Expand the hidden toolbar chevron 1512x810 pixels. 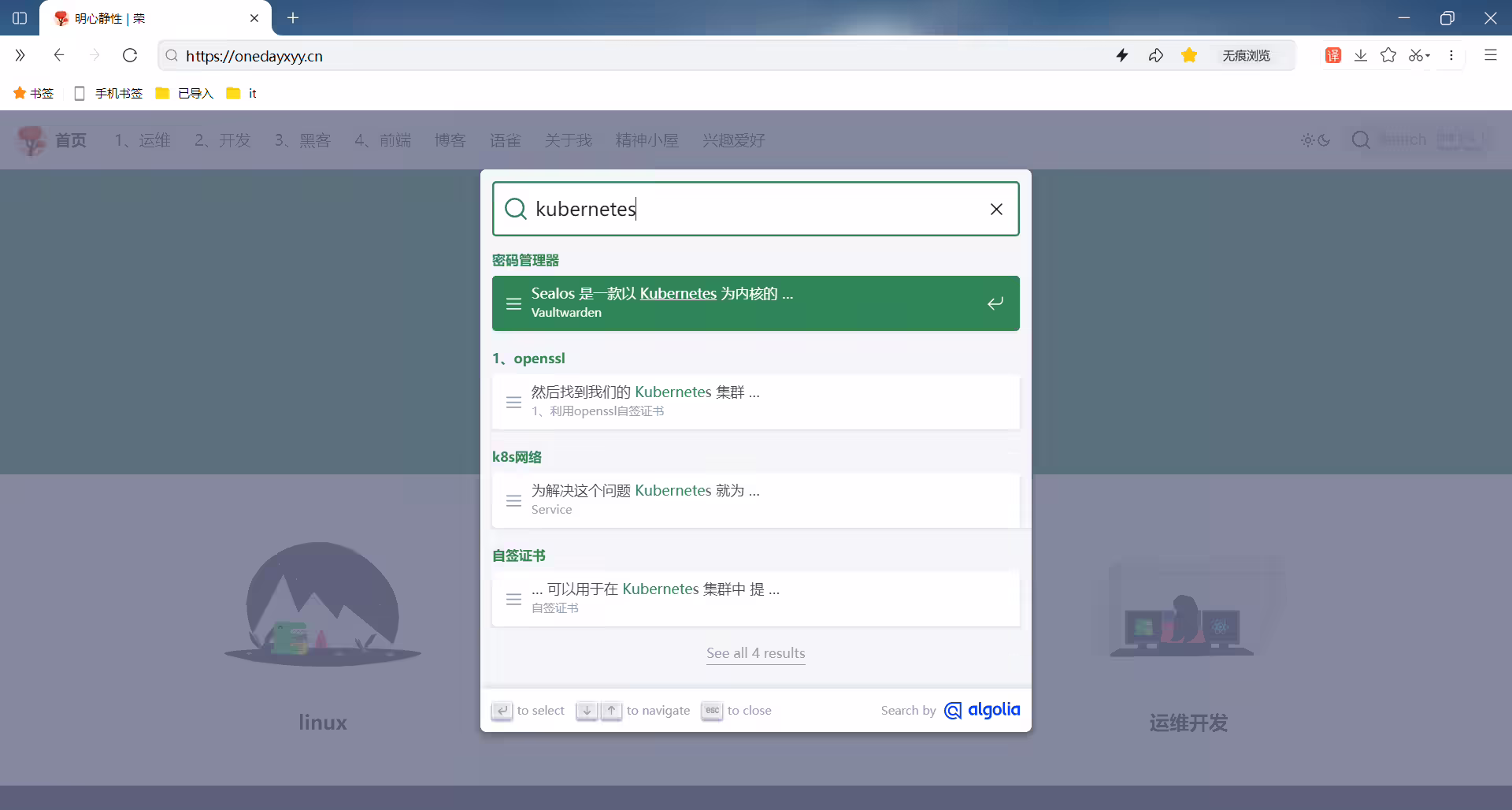tap(20, 55)
